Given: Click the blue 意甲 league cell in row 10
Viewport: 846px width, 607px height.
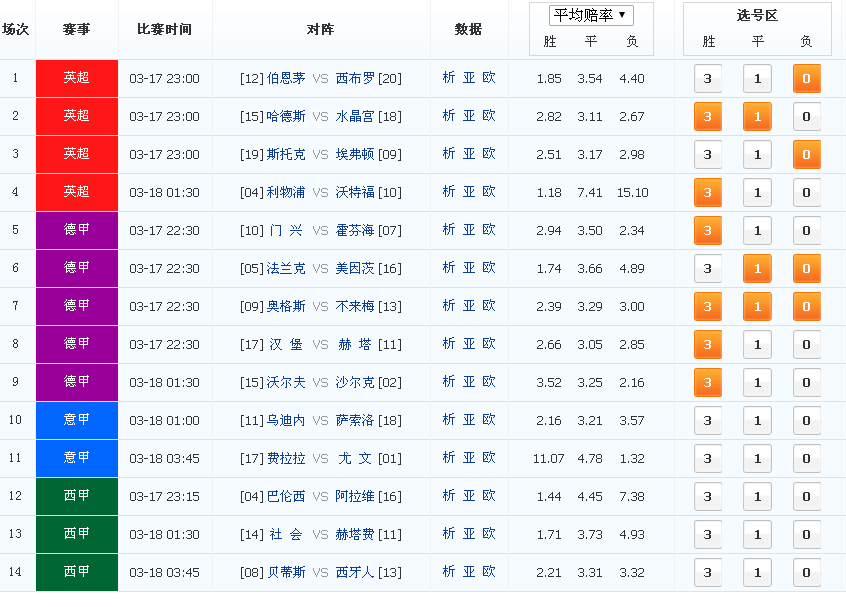Looking at the screenshot, I should click(77, 420).
